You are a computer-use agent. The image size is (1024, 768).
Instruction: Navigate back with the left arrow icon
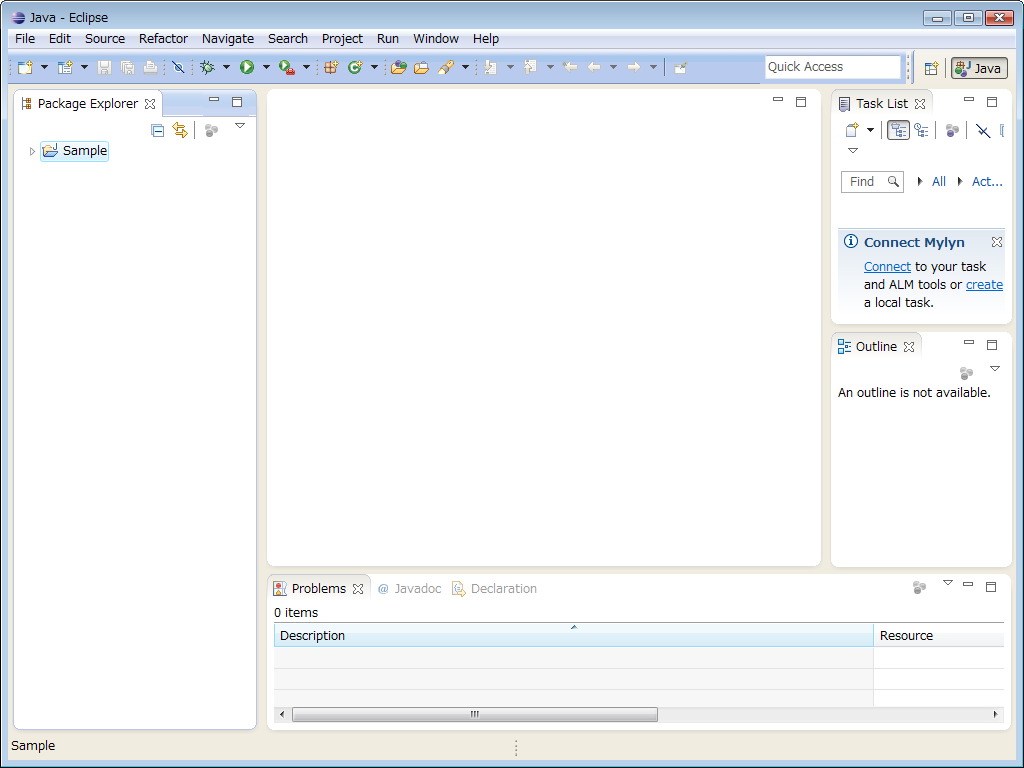594,67
